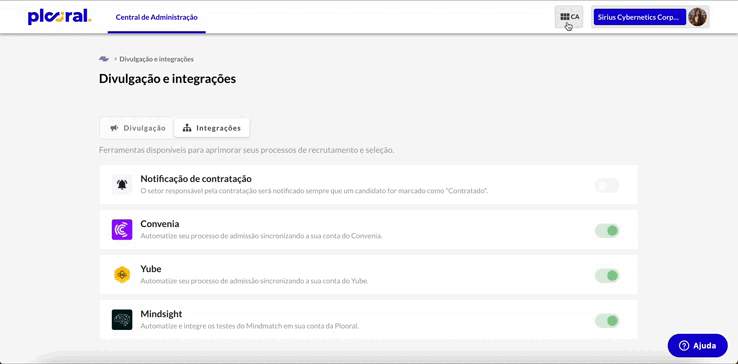Image resolution: width=738 pixels, height=364 pixels.
Task: Switch to the Divulgação tab
Action: (137, 128)
